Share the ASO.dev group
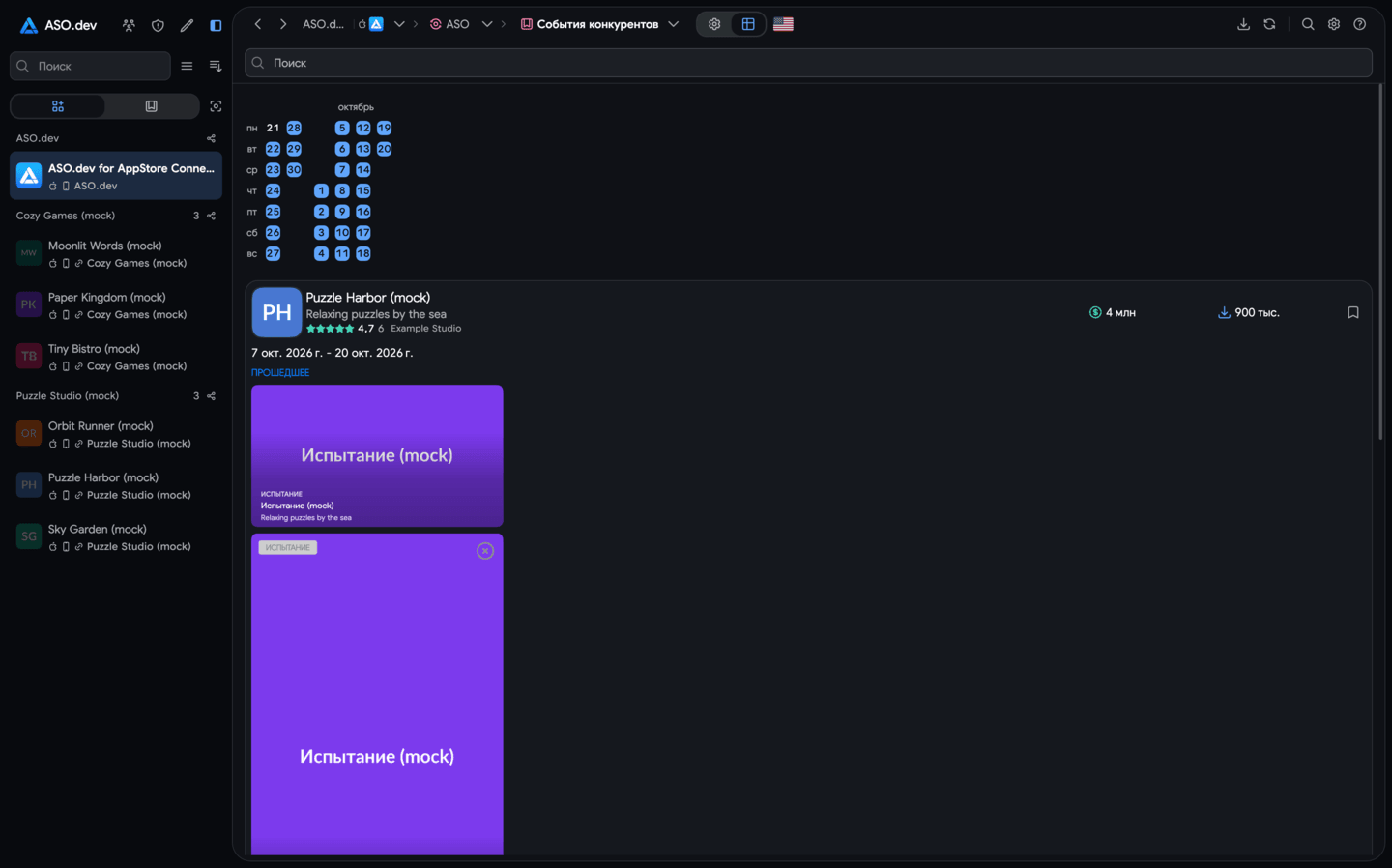Viewport: 1392px width, 868px height. click(x=211, y=138)
